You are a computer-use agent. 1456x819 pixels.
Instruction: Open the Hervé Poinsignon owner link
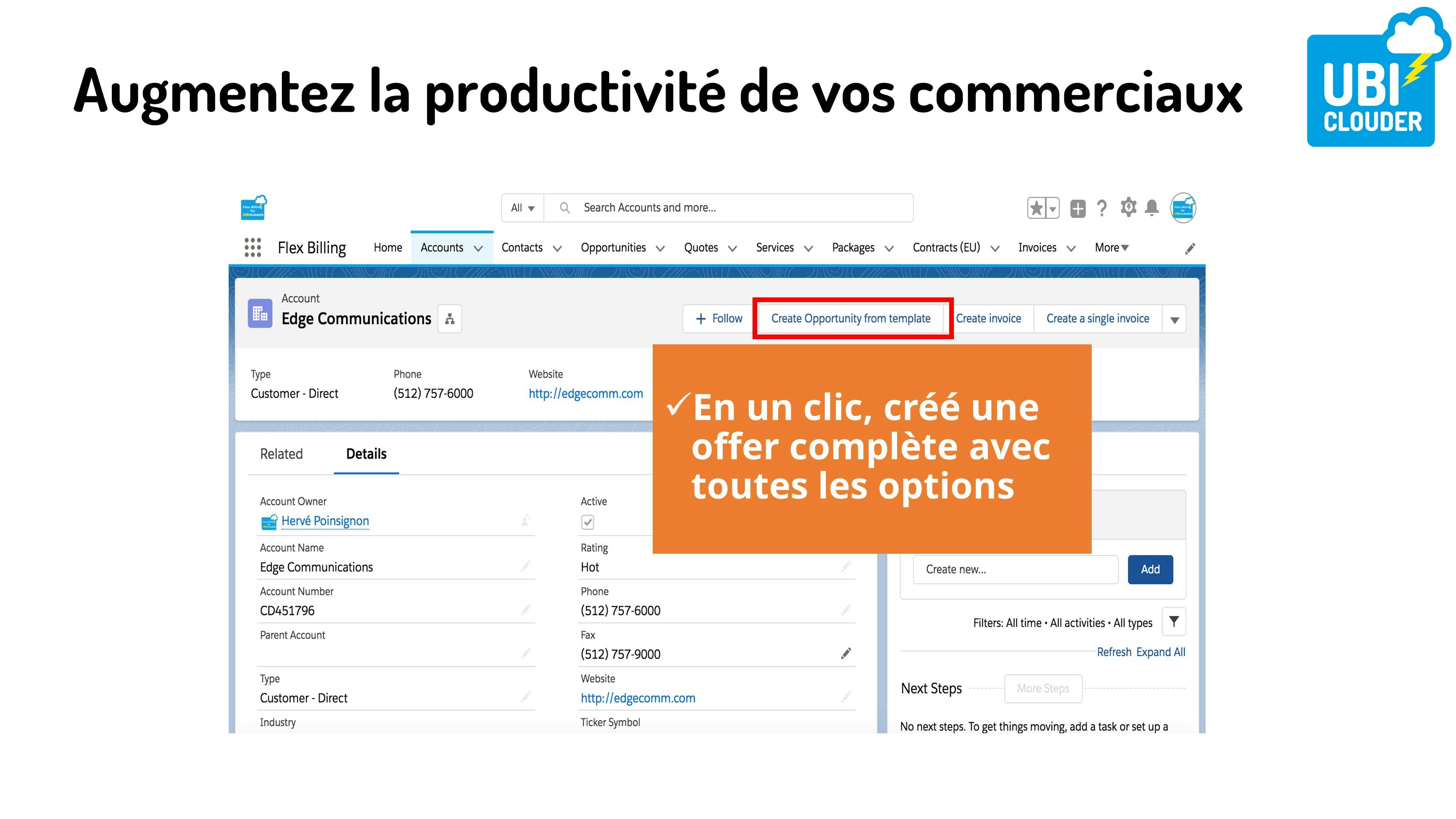(x=325, y=521)
